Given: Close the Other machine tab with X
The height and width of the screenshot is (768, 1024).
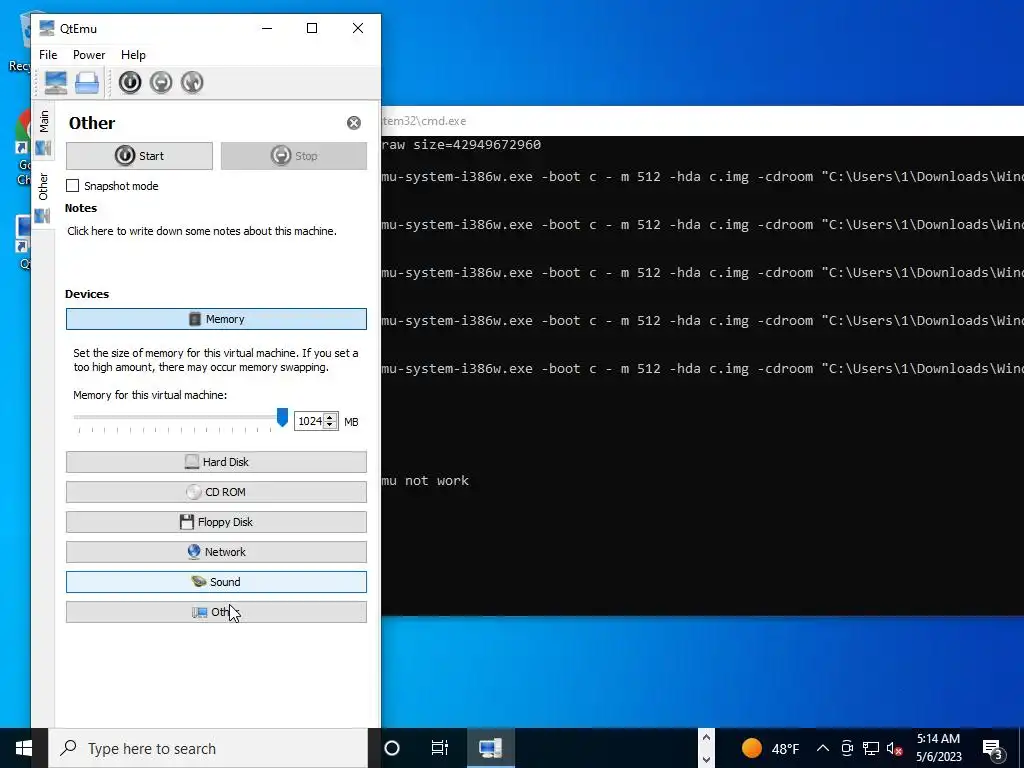Looking at the screenshot, I should click(354, 123).
